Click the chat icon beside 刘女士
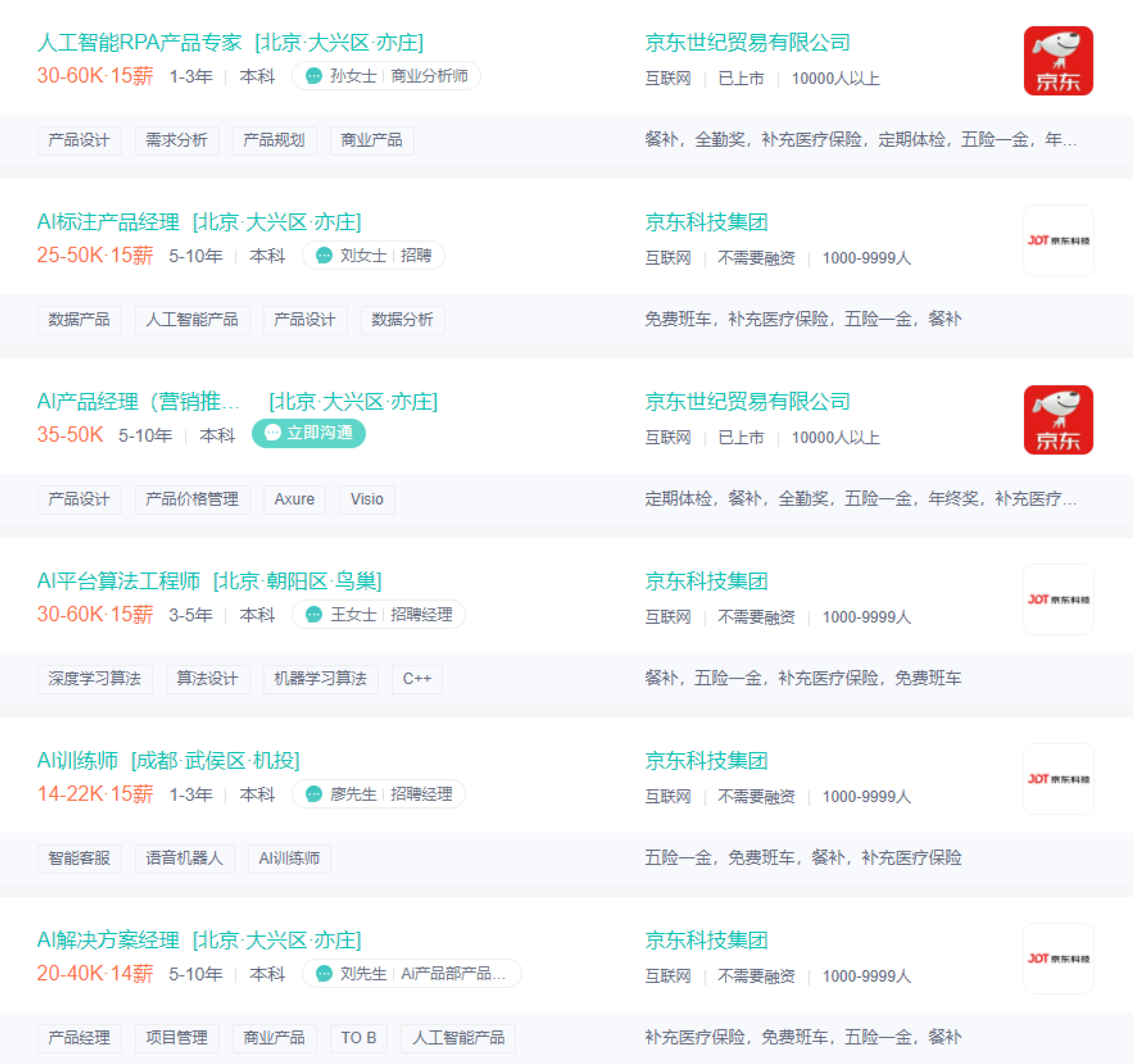This screenshot has height=1064, width=1133. click(x=324, y=255)
